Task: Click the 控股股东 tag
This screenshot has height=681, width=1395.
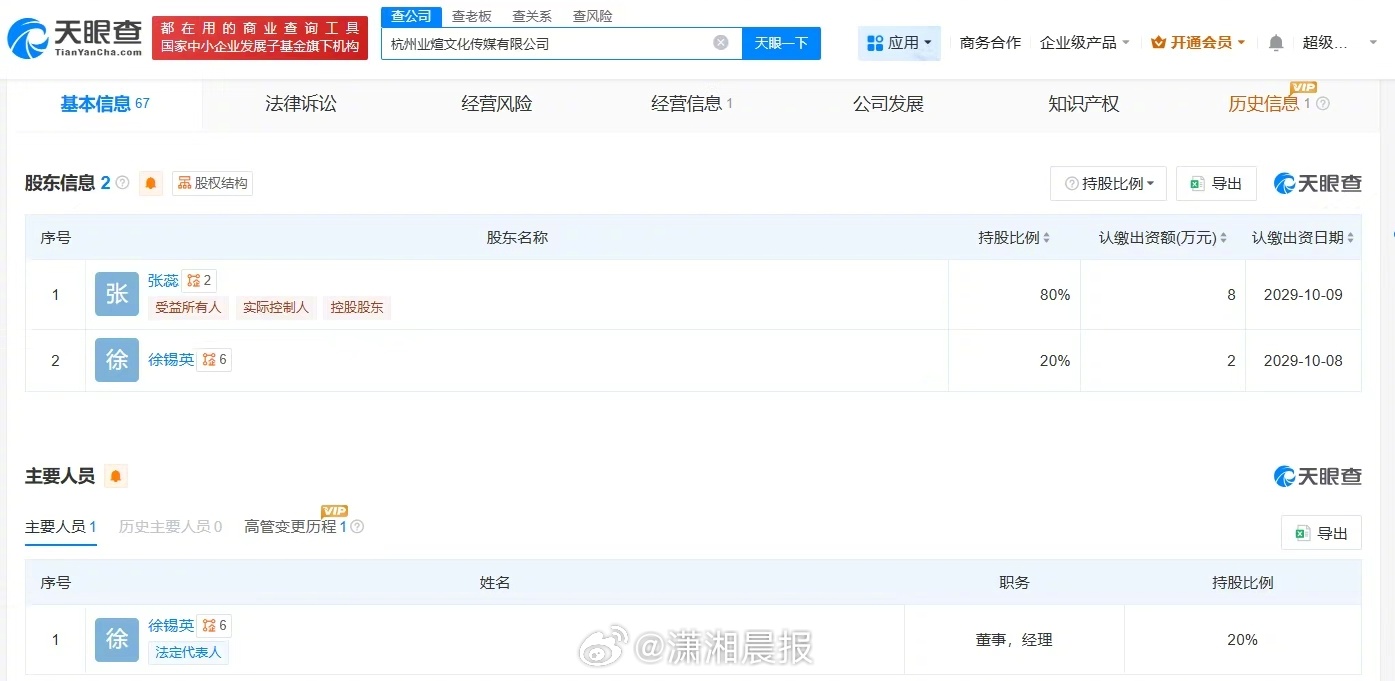Action: 357,308
